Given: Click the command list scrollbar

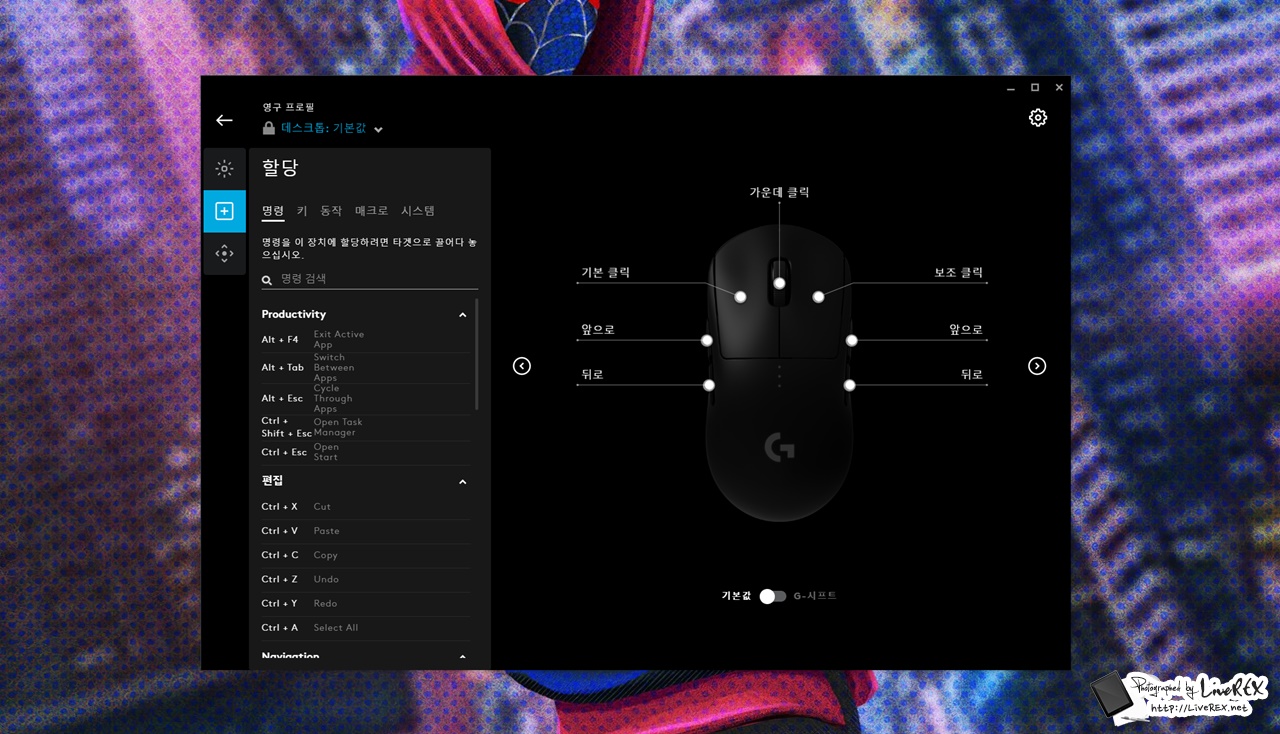Looking at the screenshot, I should (x=477, y=354).
